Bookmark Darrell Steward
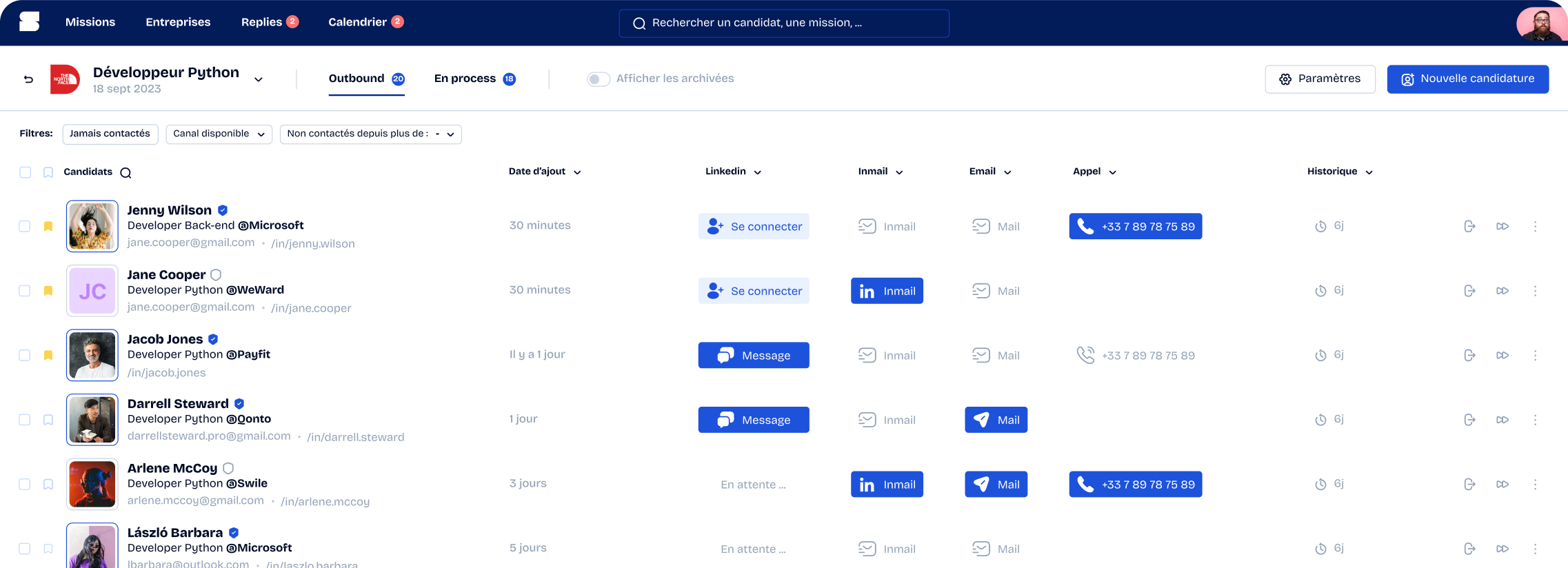Screen dimensions: 1568x568 pyautogui.click(x=48, y=420)
